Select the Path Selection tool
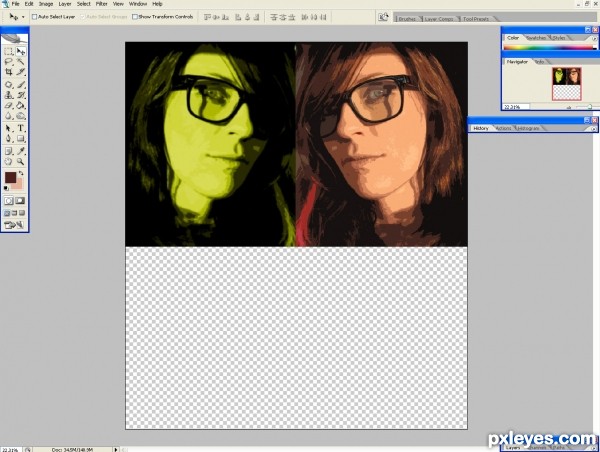Viewport: 600px width, 452px height. coord(9,128)
